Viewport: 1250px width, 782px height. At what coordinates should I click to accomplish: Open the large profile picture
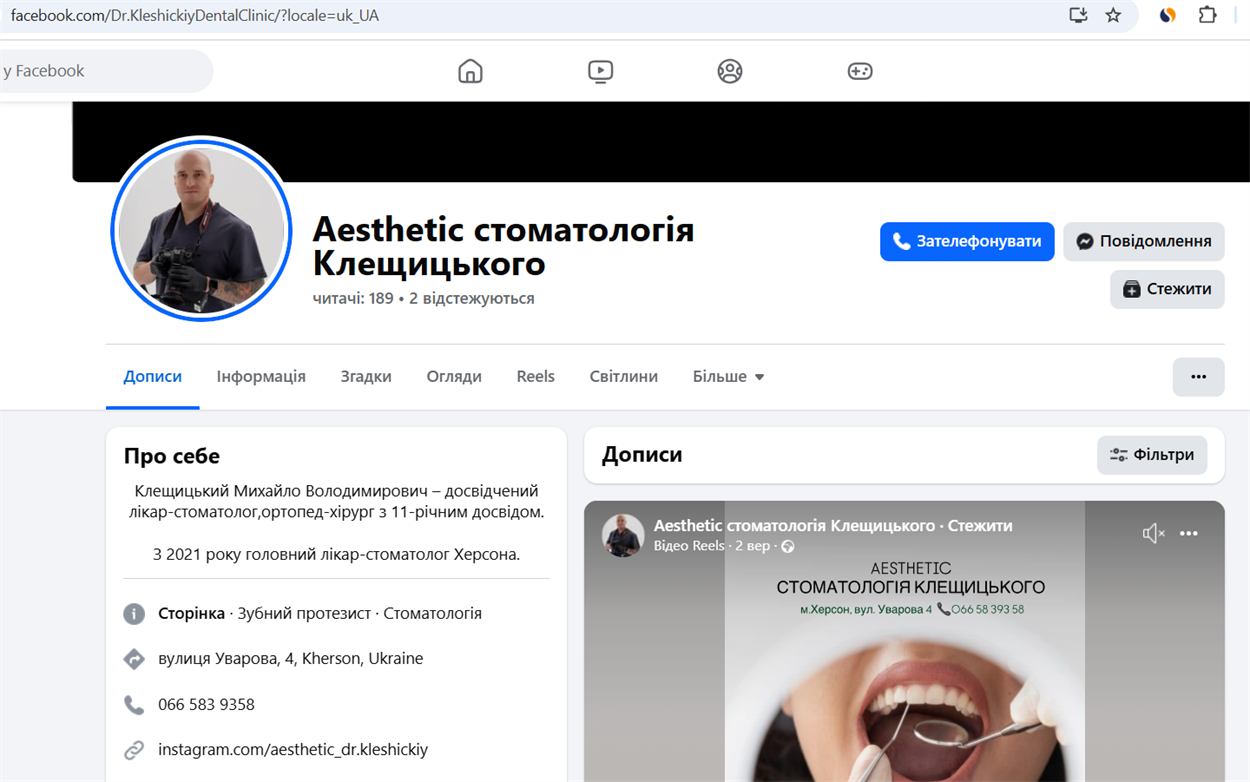coord(201,229)
